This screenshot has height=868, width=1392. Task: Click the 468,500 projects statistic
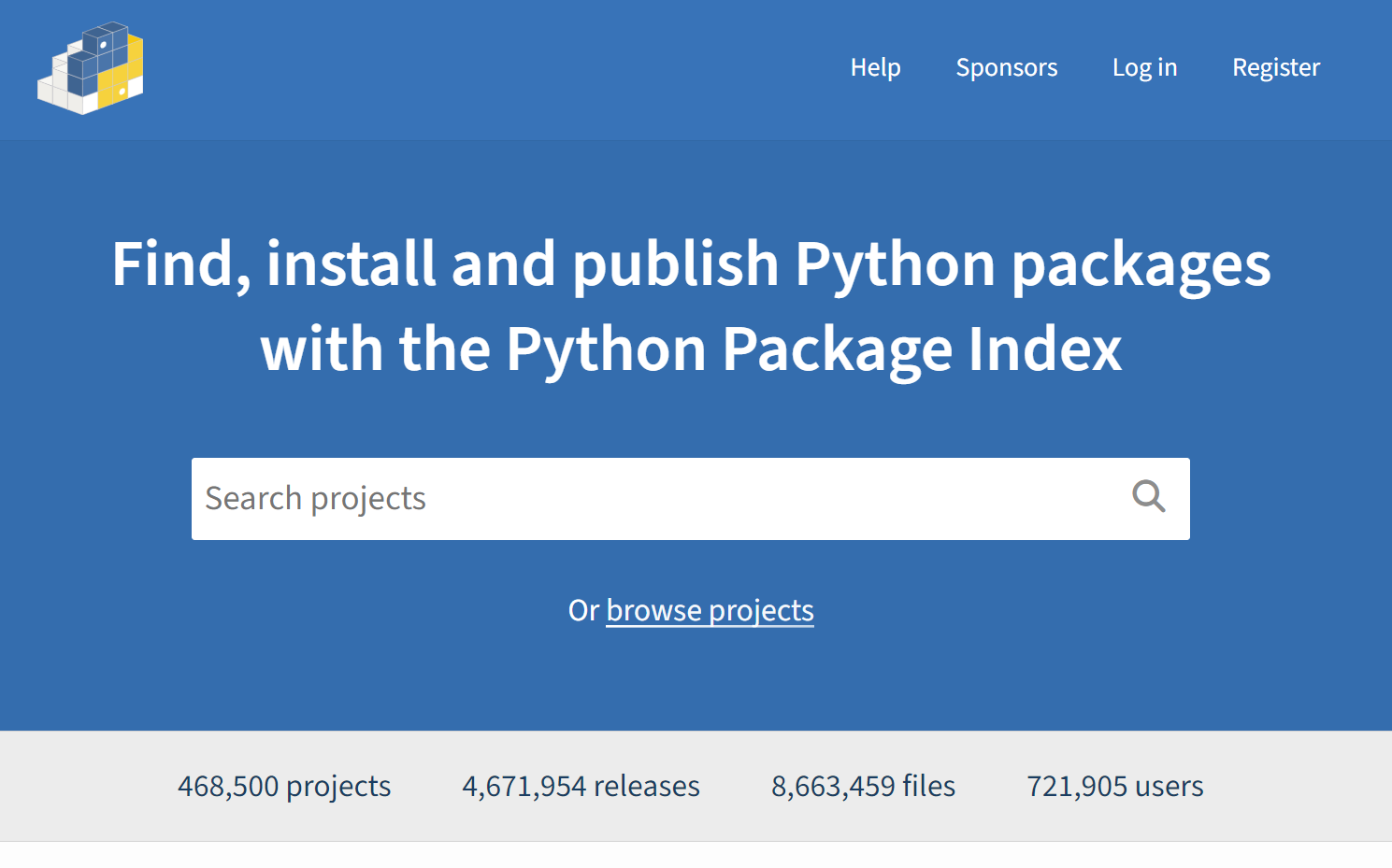(x=284, y=786)
